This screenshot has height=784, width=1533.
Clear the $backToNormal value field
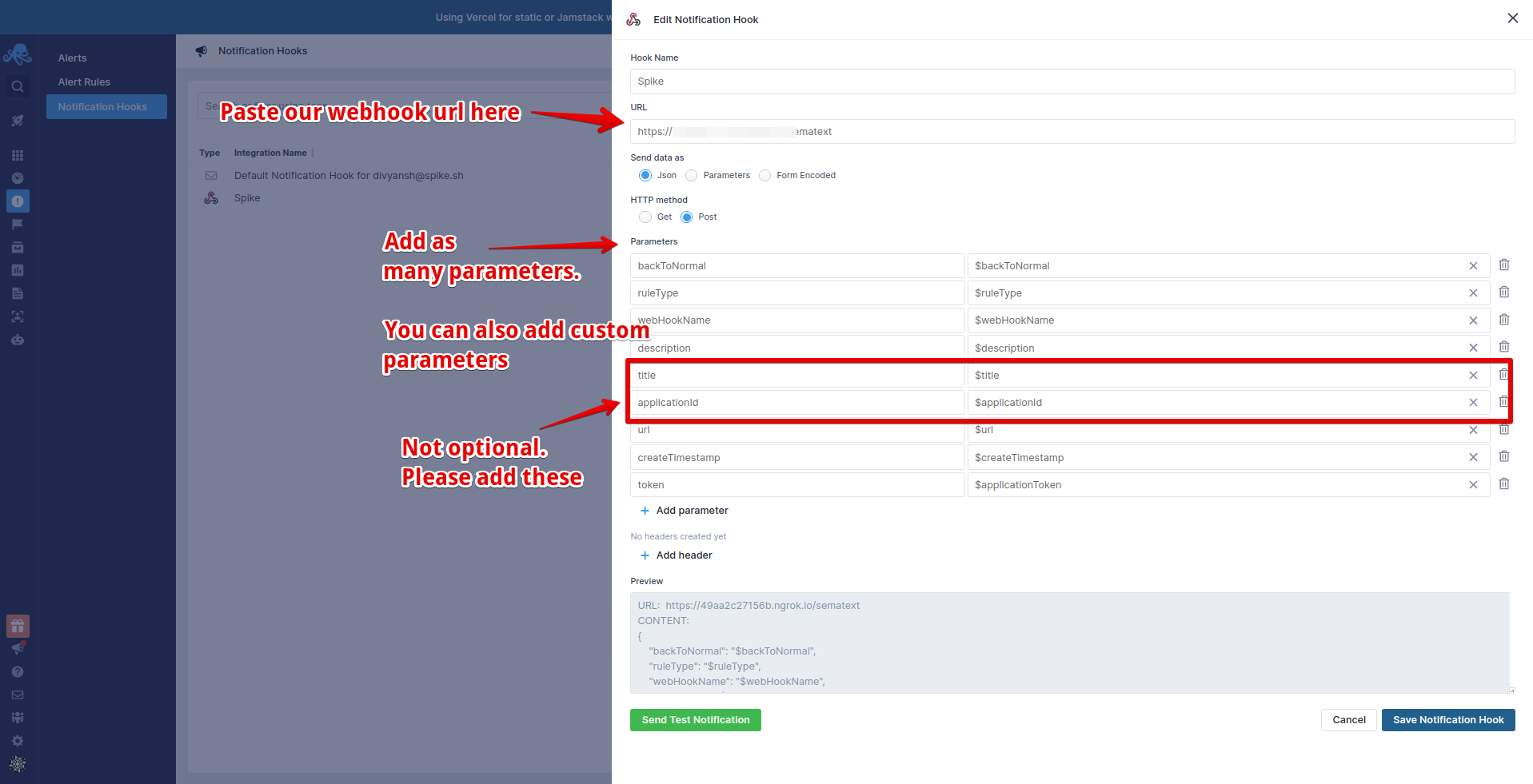click(1473, 266)
